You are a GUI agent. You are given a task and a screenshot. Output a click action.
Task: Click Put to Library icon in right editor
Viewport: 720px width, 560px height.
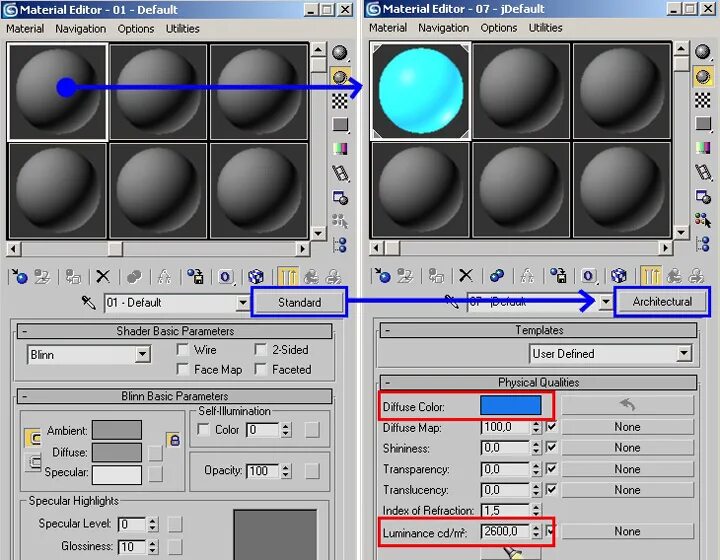(x=558, y=275)
